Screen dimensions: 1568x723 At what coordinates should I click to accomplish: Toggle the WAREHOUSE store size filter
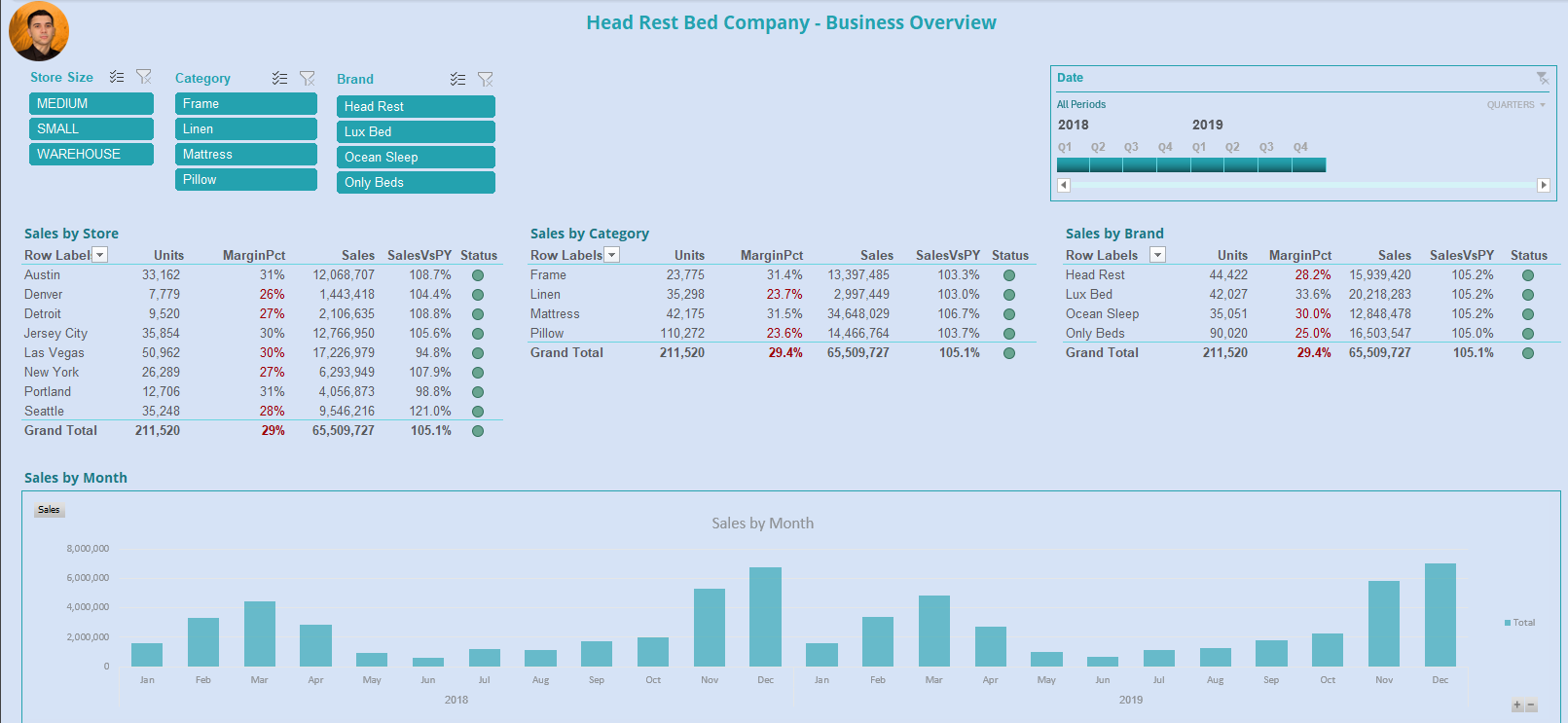pos(91,155)
